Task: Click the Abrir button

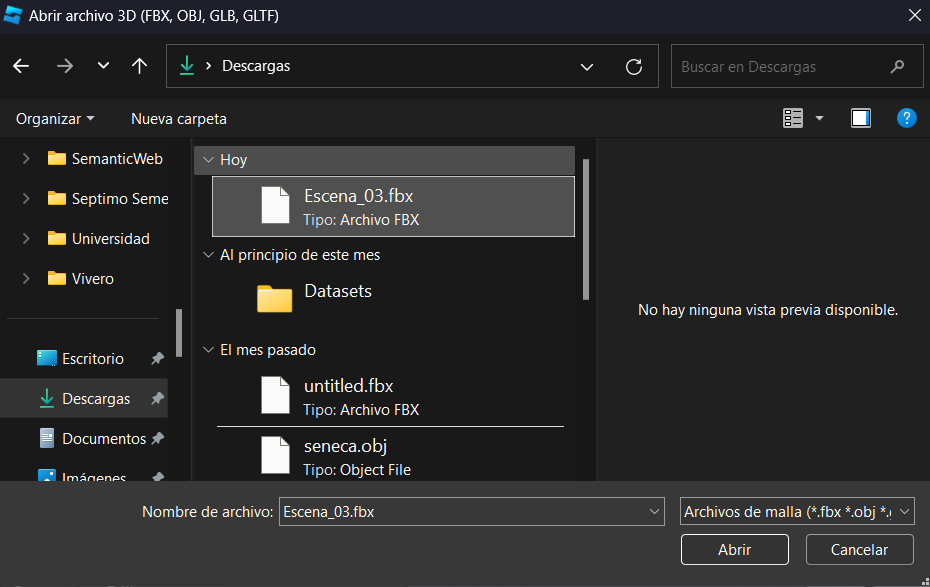Action: tap(734, 550)
